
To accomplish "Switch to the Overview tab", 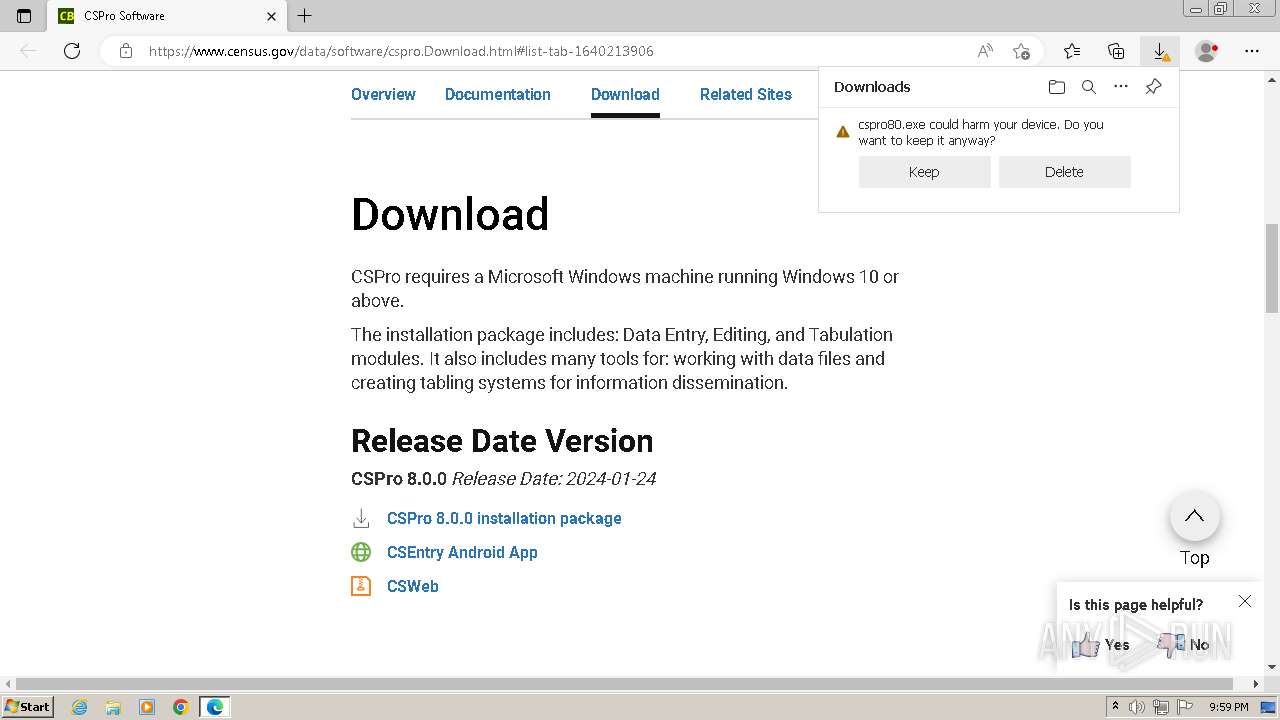I will point(383,94).
